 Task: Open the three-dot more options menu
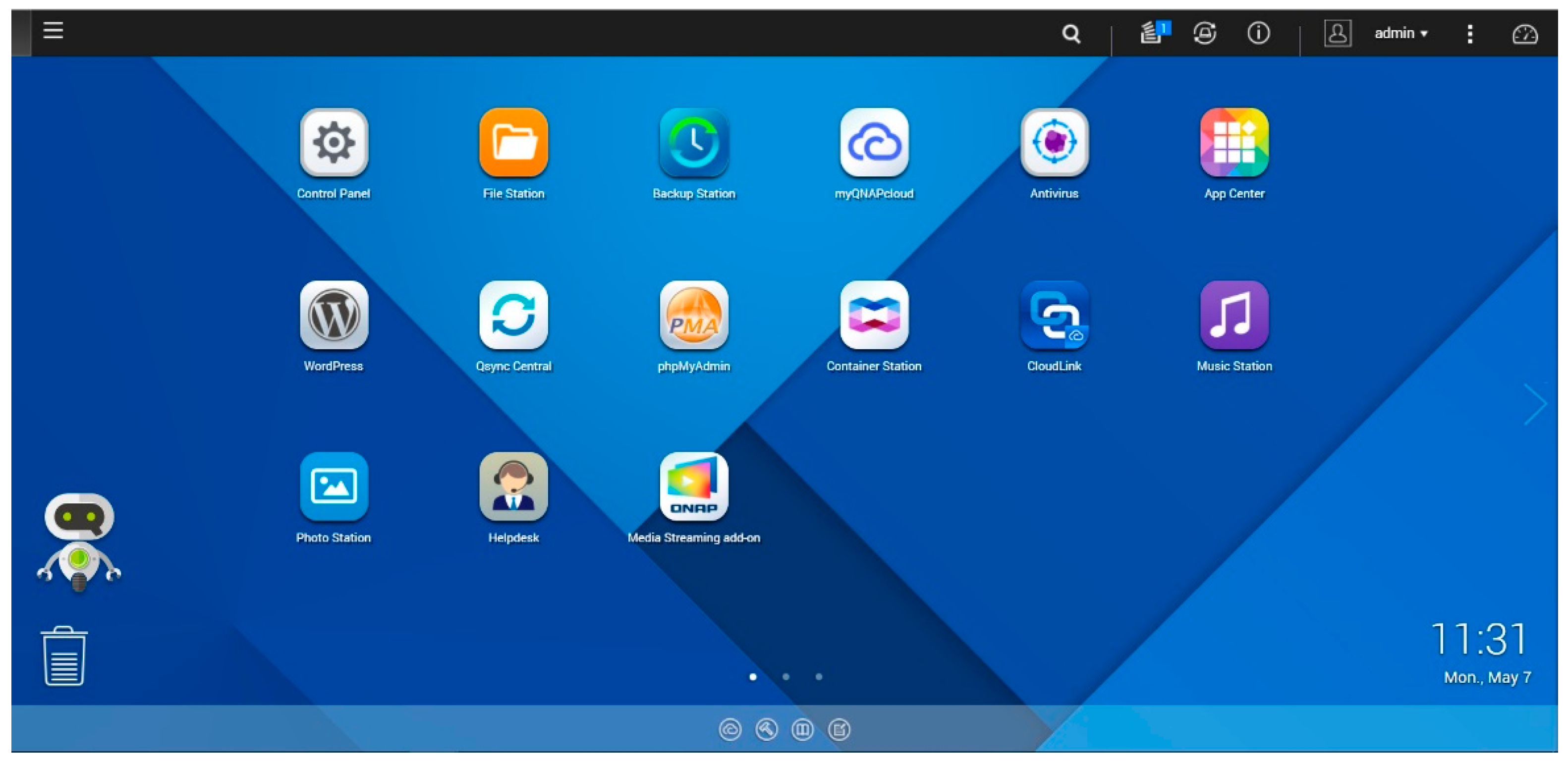pos(1469,34)
